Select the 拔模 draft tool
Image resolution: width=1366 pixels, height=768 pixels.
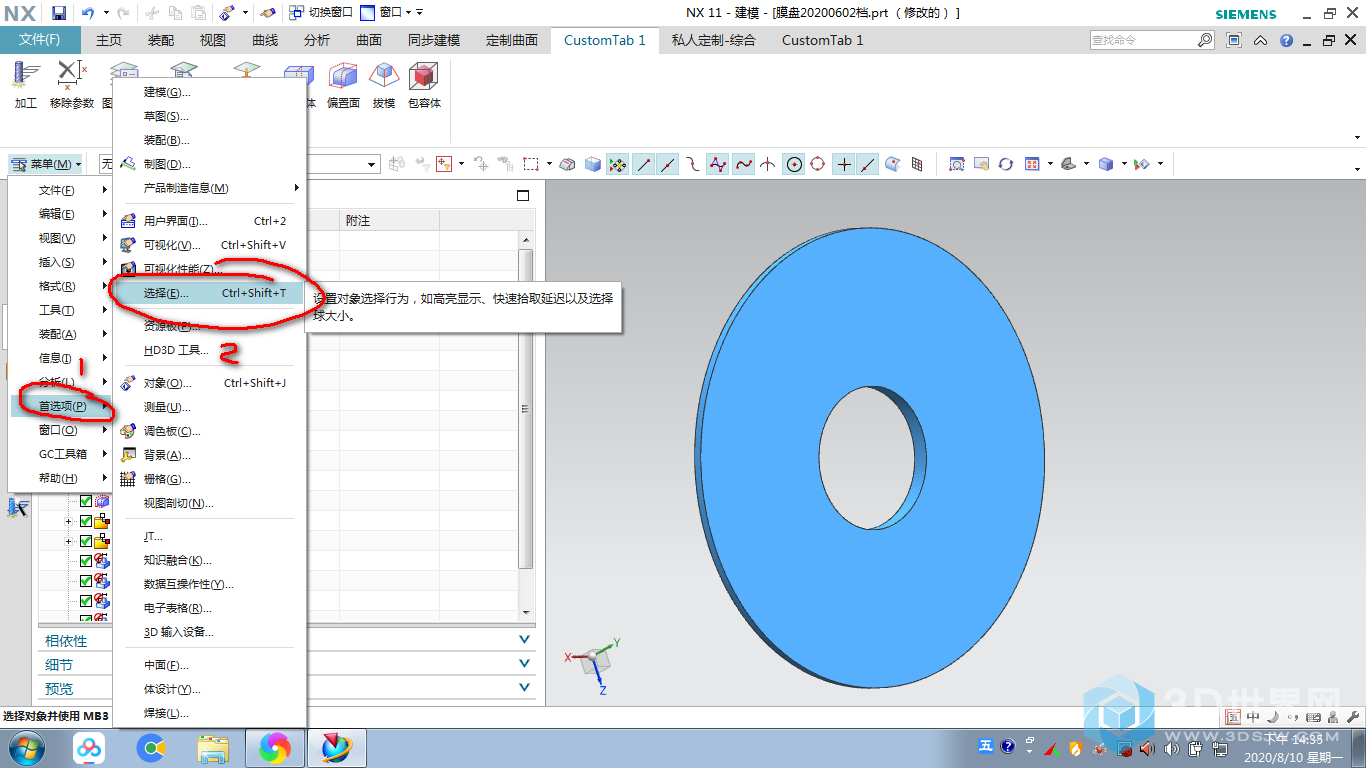coord(384,84)
